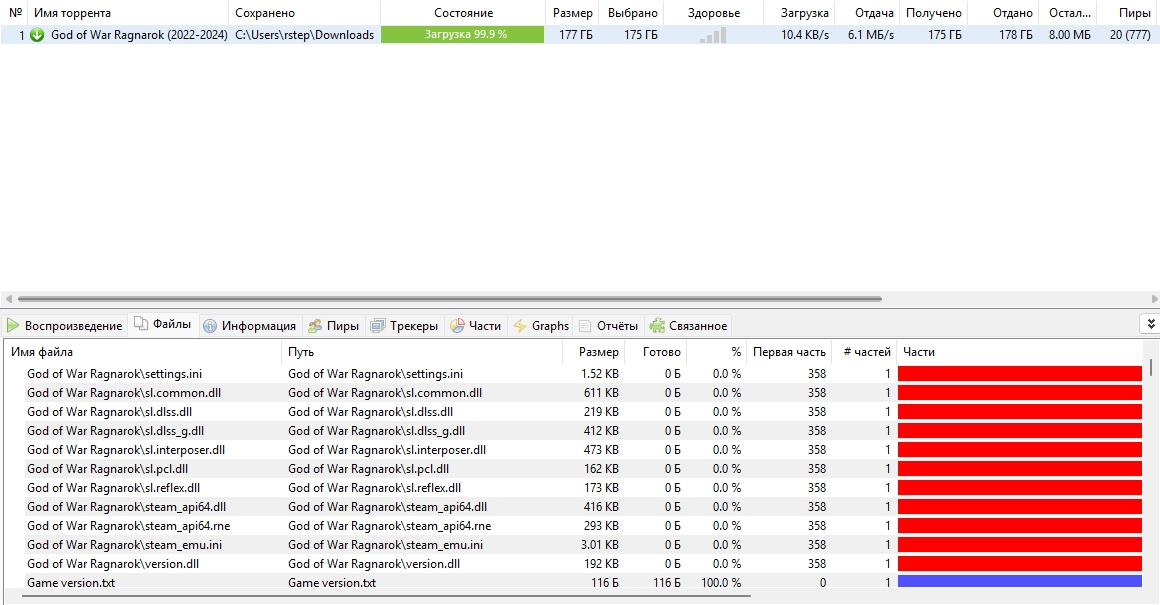Click the Pieces tab icon
This screenshot has width=1160, height=605.
(x=457, y=326)
